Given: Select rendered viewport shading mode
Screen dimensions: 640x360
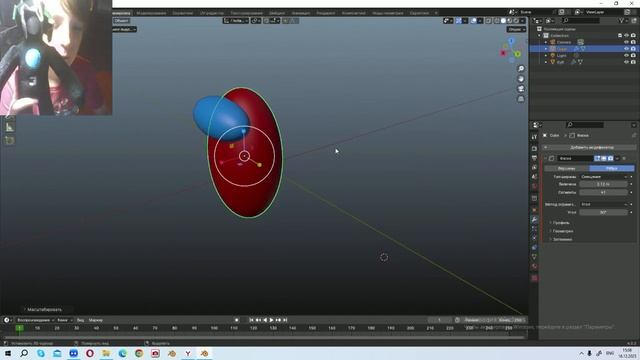Looking at the screenshot, I should tap(516, 20).
